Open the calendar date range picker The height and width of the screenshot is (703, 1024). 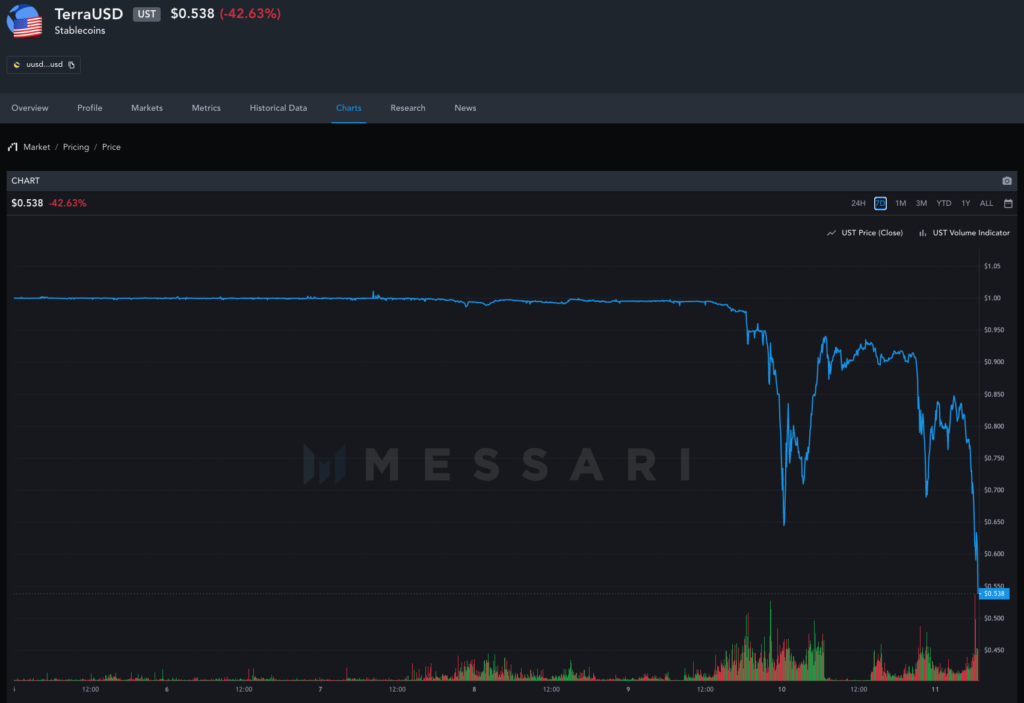point(1008,203)
